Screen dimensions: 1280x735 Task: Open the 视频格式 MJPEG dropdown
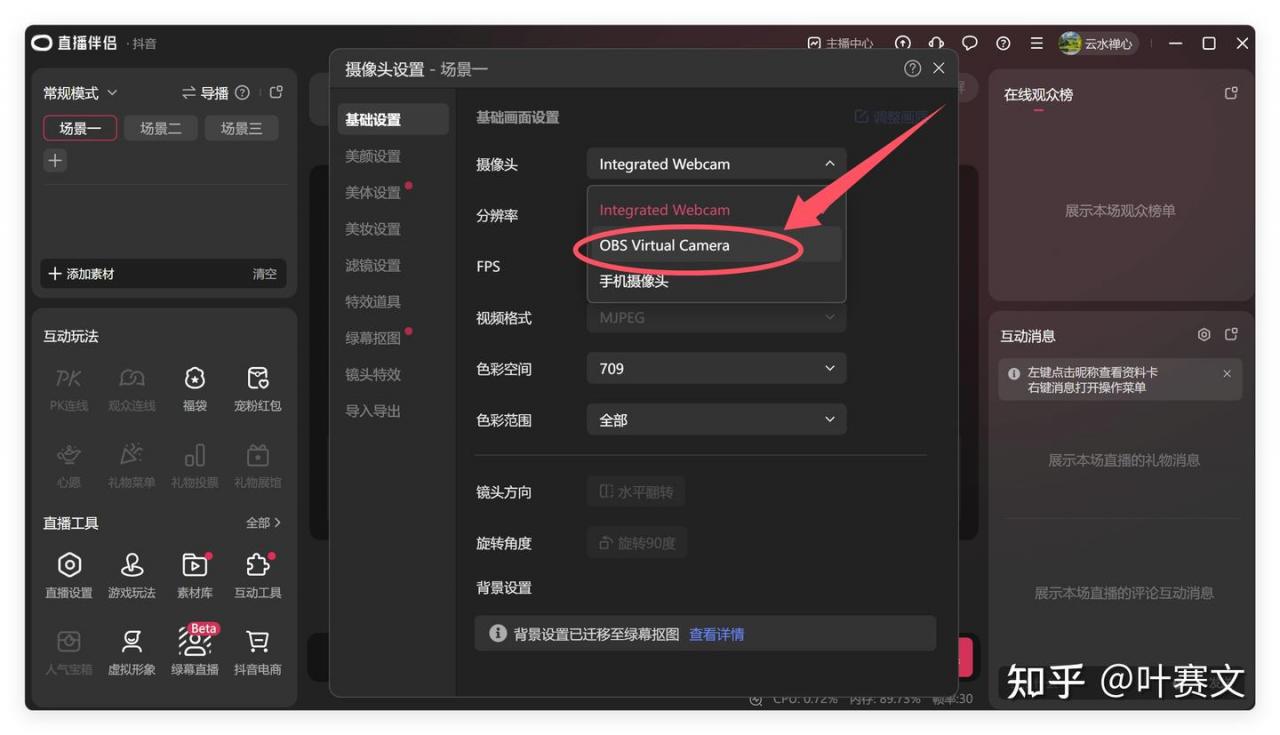(716, 317)
